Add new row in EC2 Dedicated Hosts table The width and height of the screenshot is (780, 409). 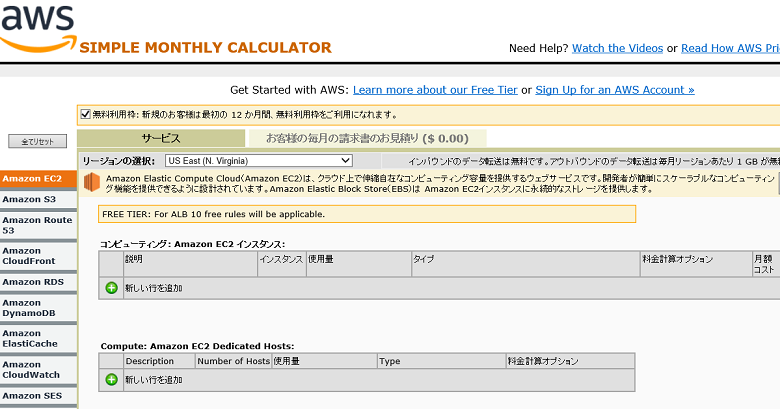click(111, 380)
